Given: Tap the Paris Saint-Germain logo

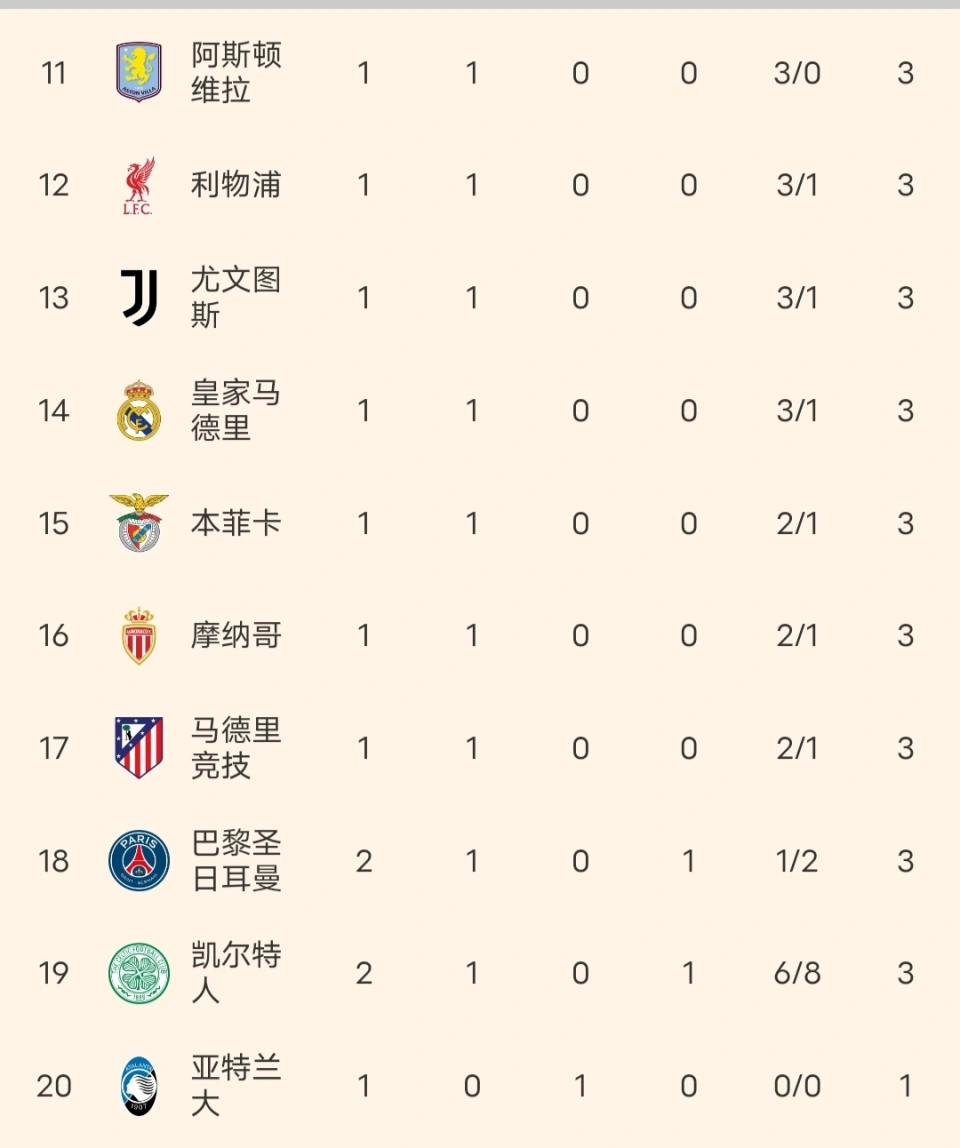Looking at the screenshot, I should tap(139, 860).
